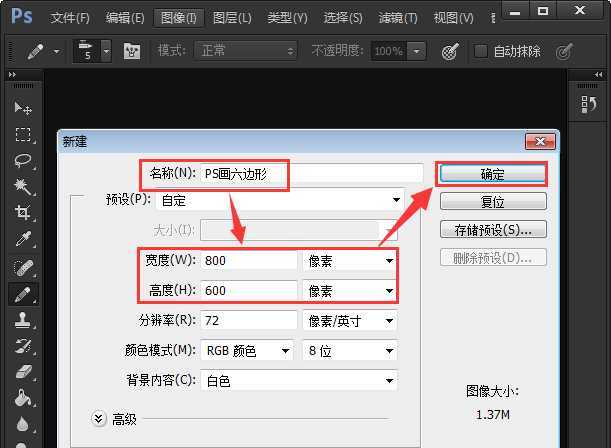Open the height unit 像素 dropdown
Viewport: 611px width, 448px height.
(350, 291)
